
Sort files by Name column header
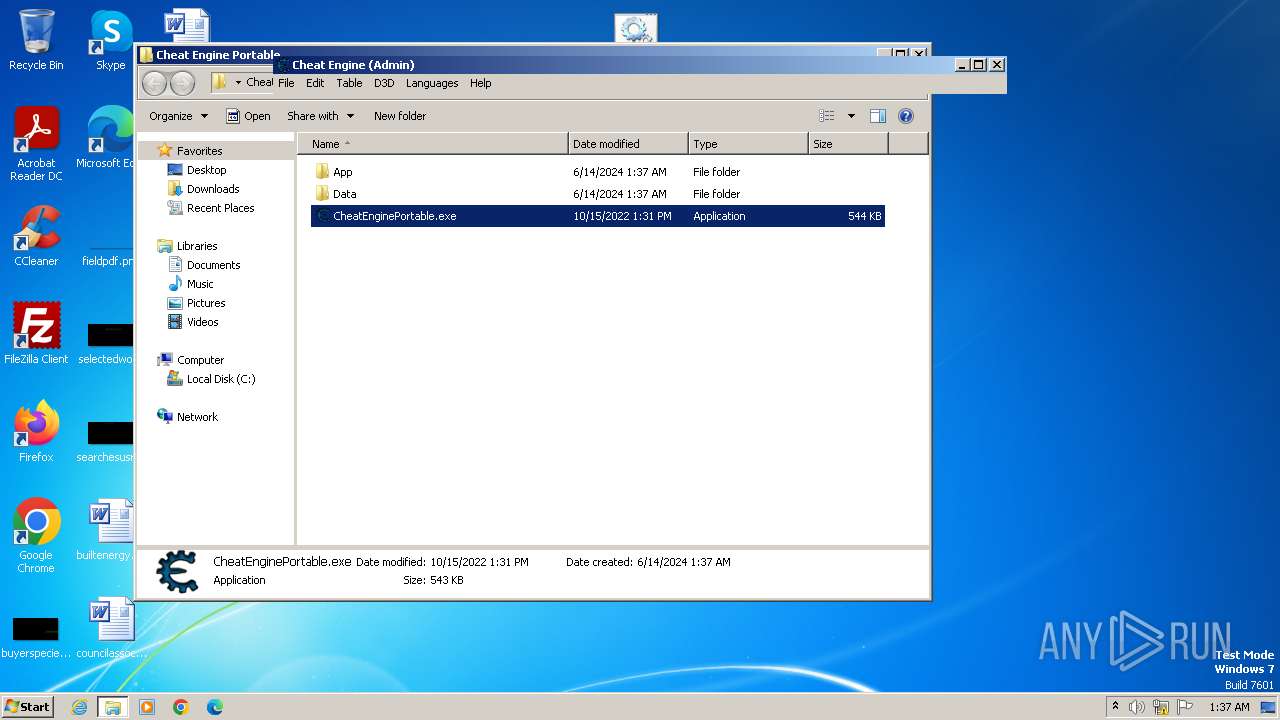tap(432, 144)
